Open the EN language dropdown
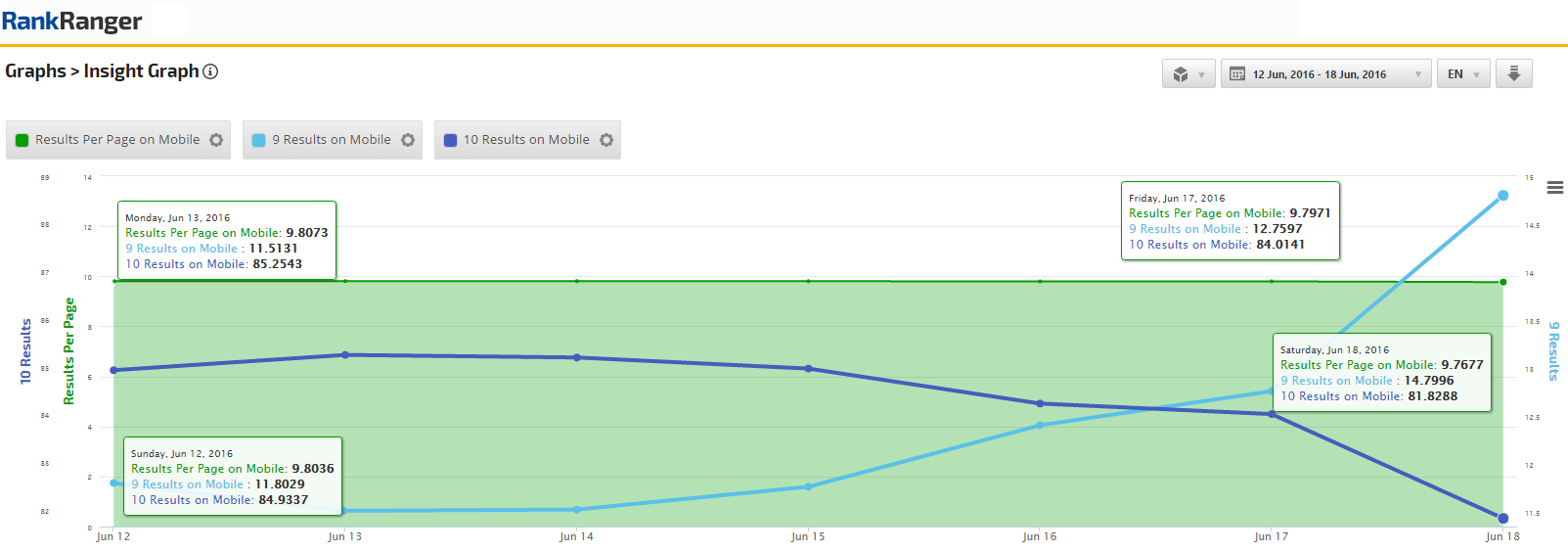Screen dimensions: 1568x552 pos(1463,74)
